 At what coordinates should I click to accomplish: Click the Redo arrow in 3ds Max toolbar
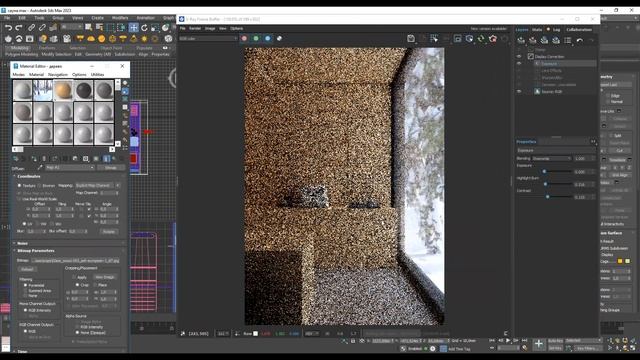click(x=19, y=28)
